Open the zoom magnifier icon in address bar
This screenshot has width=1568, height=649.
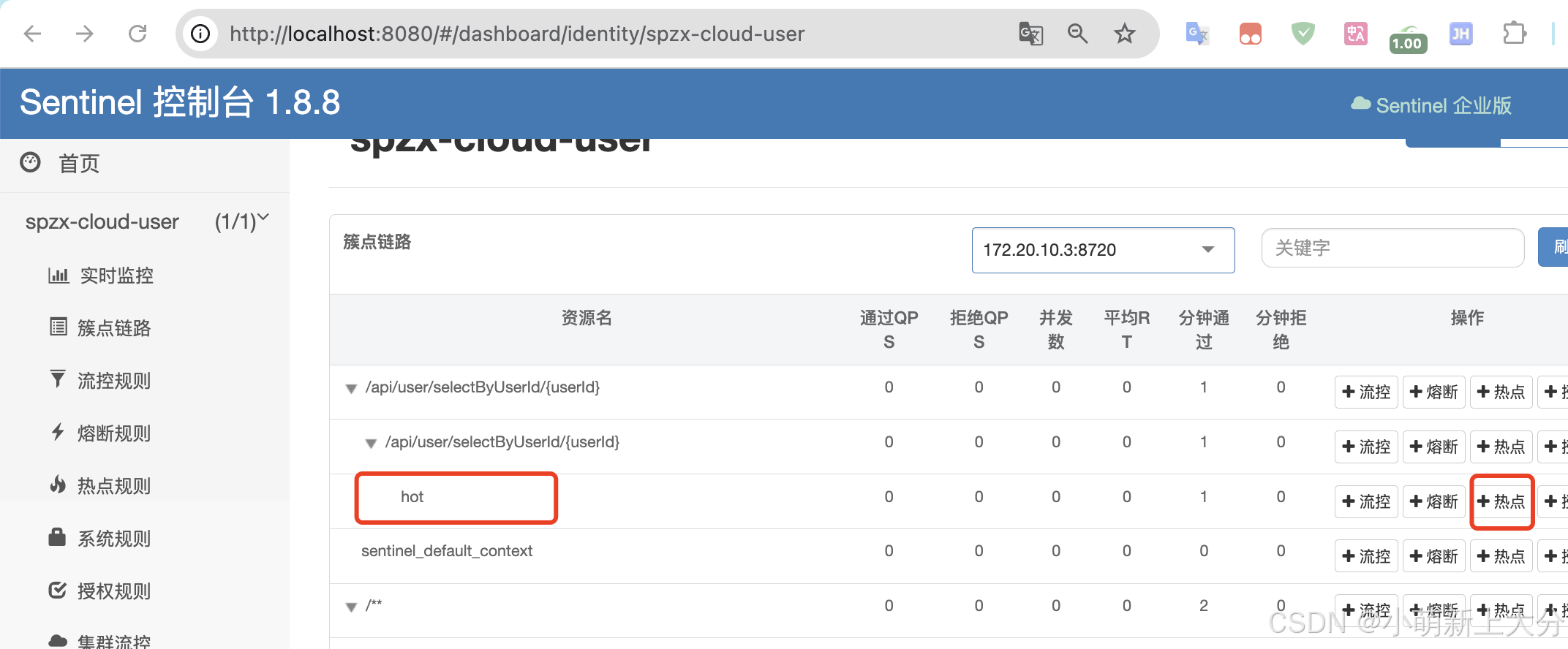(1077, 34)
